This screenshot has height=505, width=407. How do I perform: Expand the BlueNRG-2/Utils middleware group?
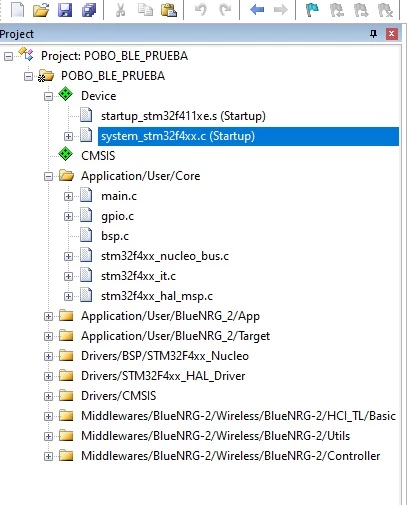point(48,436)
